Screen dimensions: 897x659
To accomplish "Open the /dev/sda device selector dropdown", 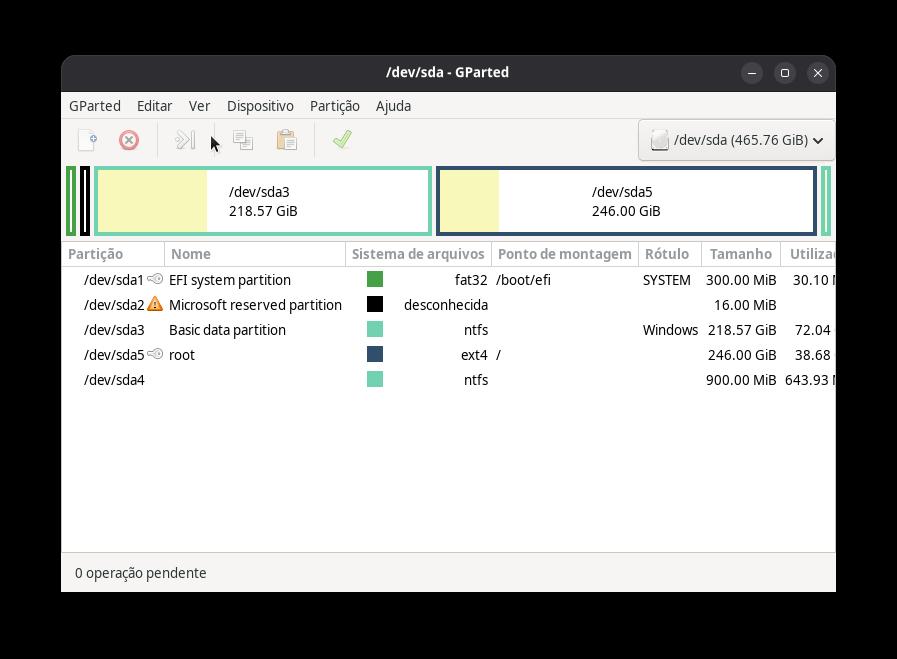I will pos(736,140).
